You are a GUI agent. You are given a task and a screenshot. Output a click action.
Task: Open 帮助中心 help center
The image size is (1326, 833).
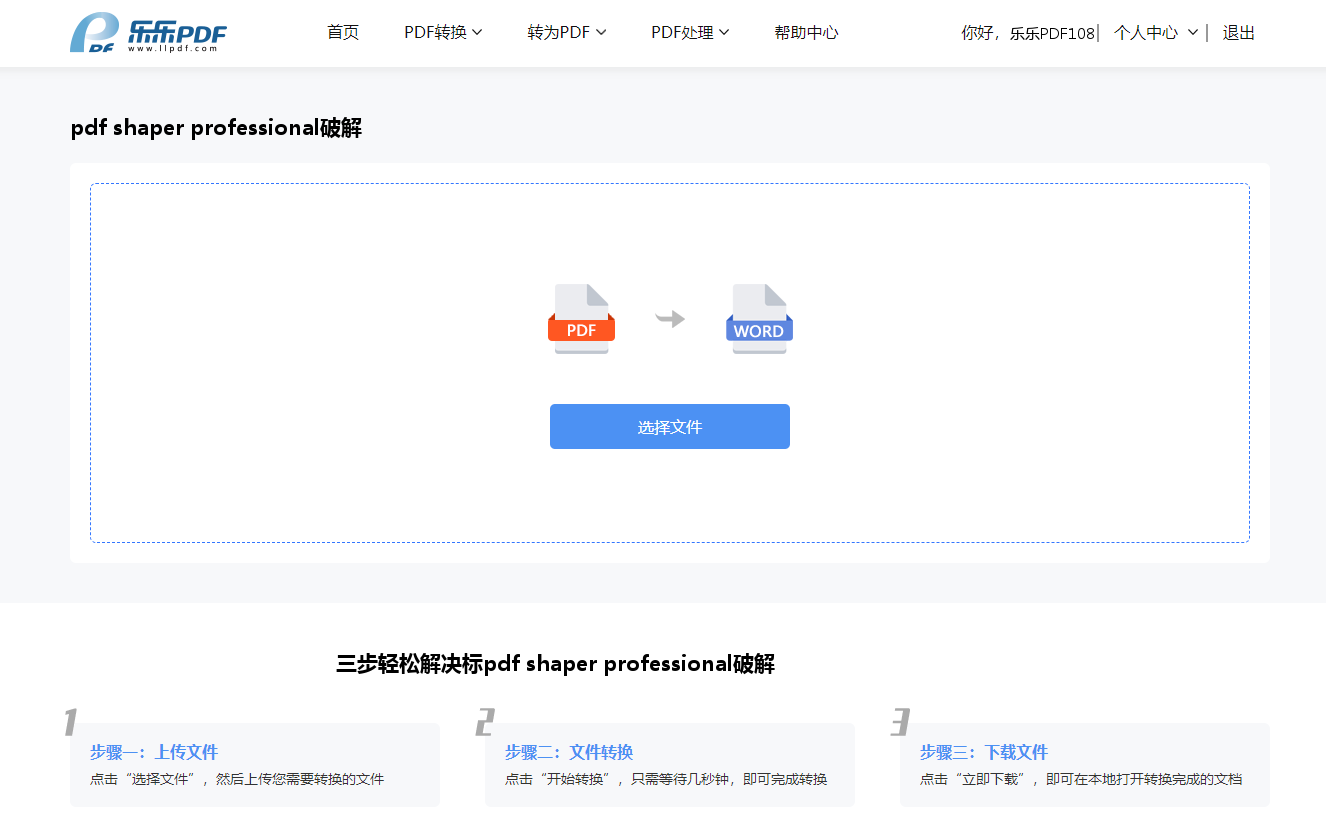806,33
